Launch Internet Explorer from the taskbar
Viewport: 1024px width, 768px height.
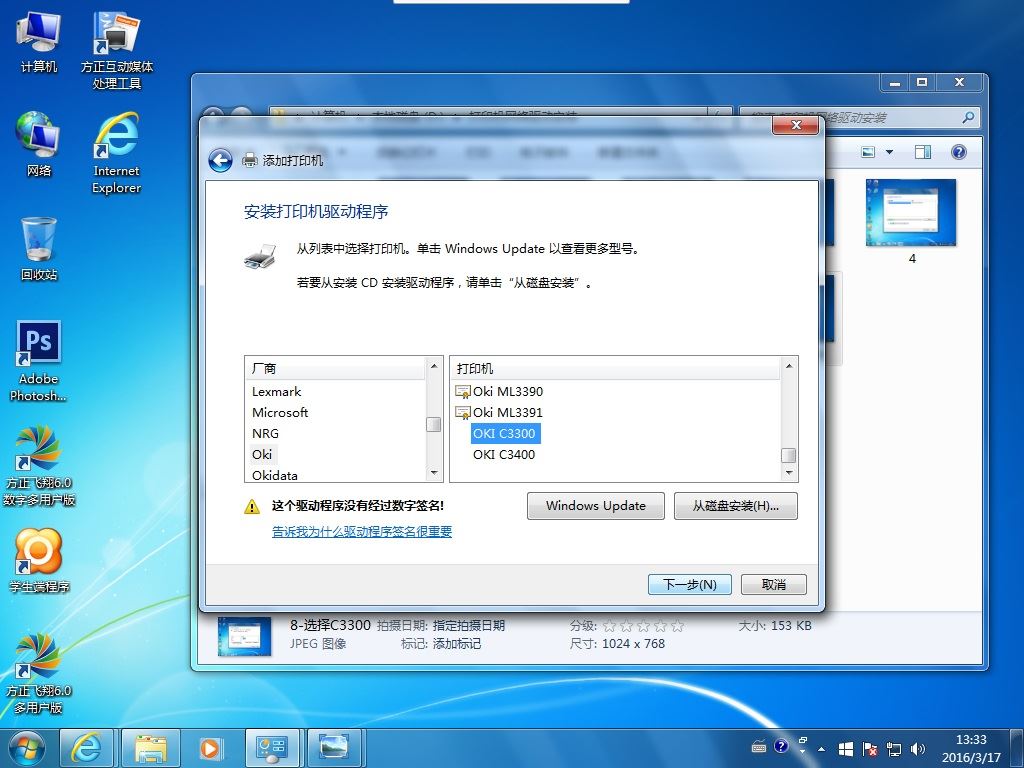[86, 748]
